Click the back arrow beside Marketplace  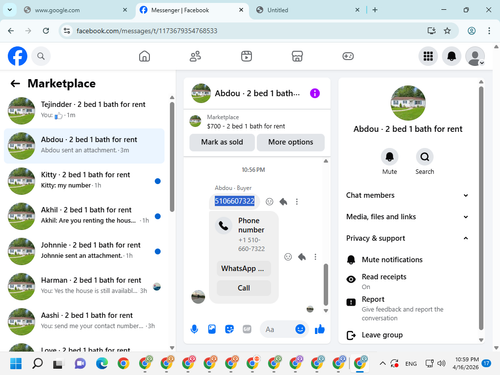[x=15, y=83]
